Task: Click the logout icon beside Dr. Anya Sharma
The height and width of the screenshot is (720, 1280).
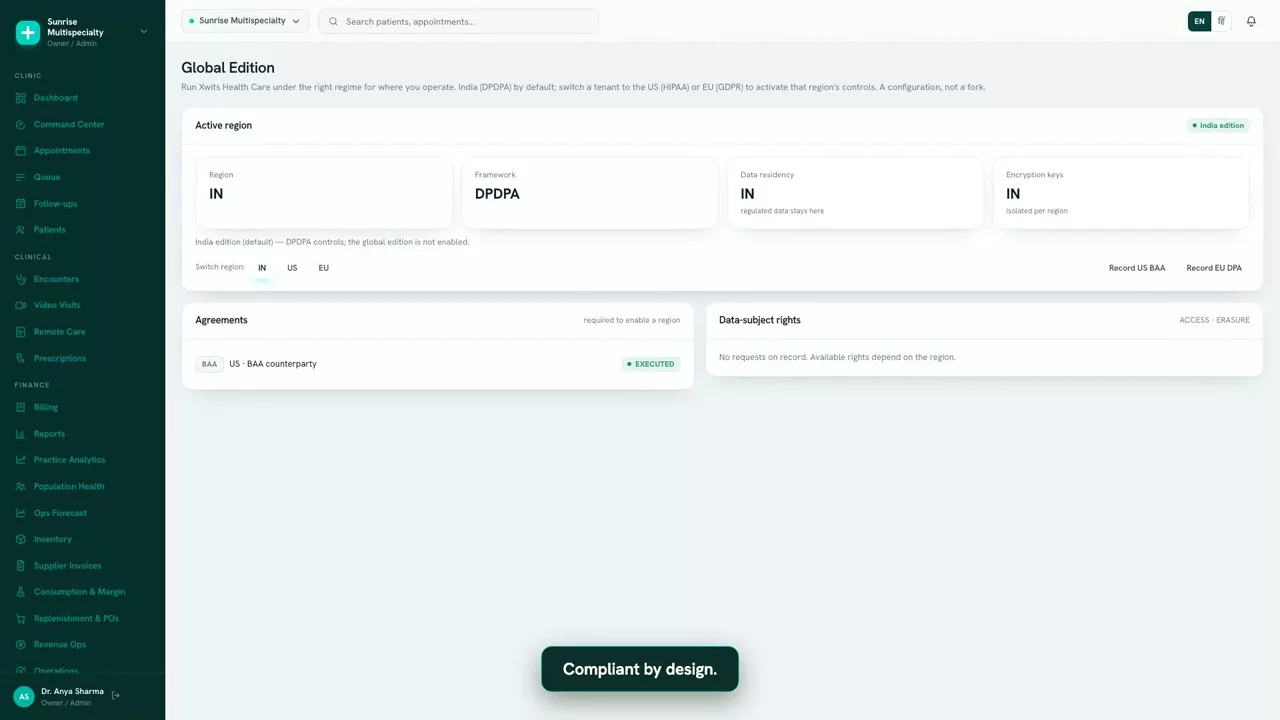Action: click(x=116, y=696)
